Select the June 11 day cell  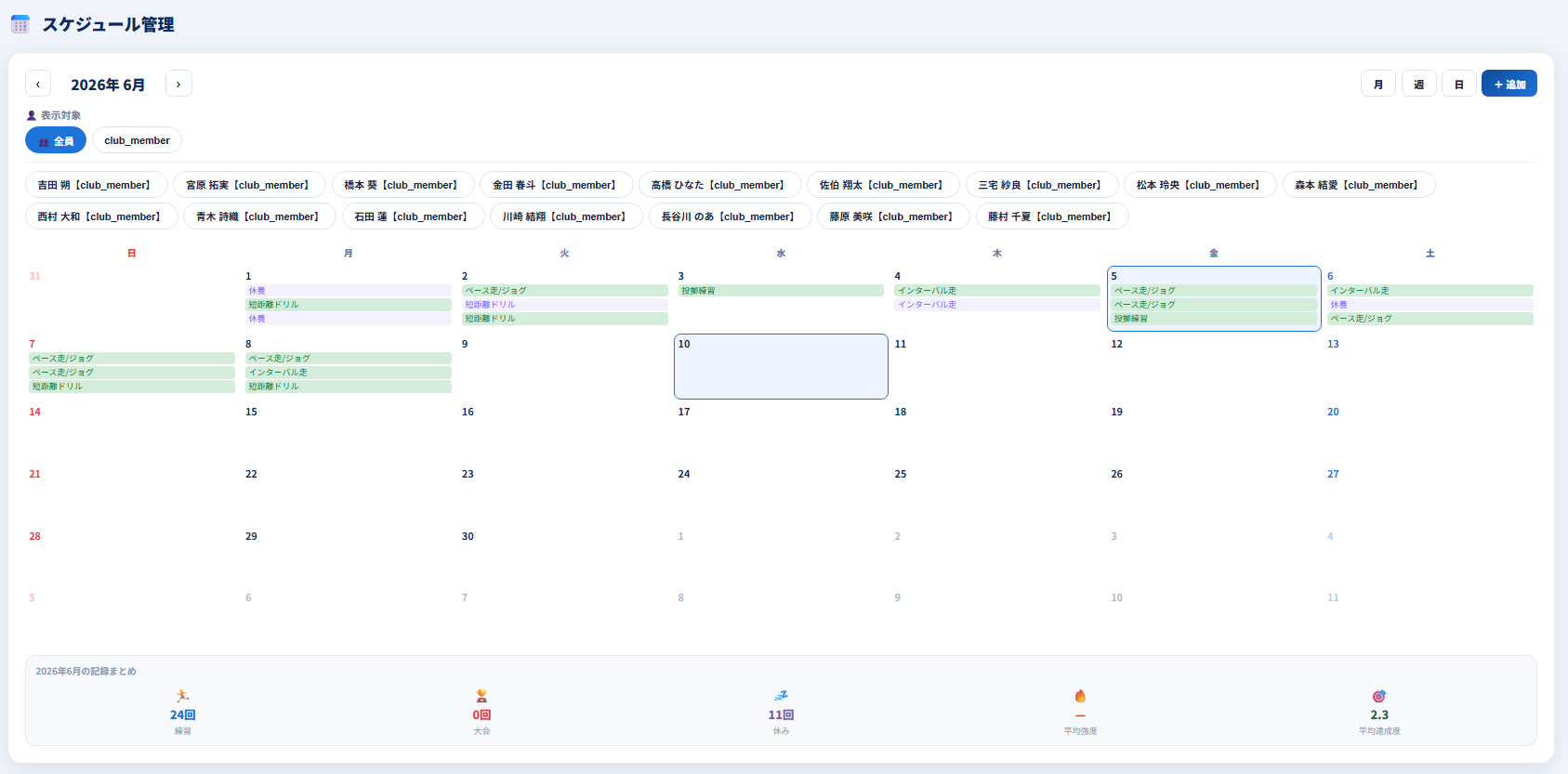pos(997,366)
